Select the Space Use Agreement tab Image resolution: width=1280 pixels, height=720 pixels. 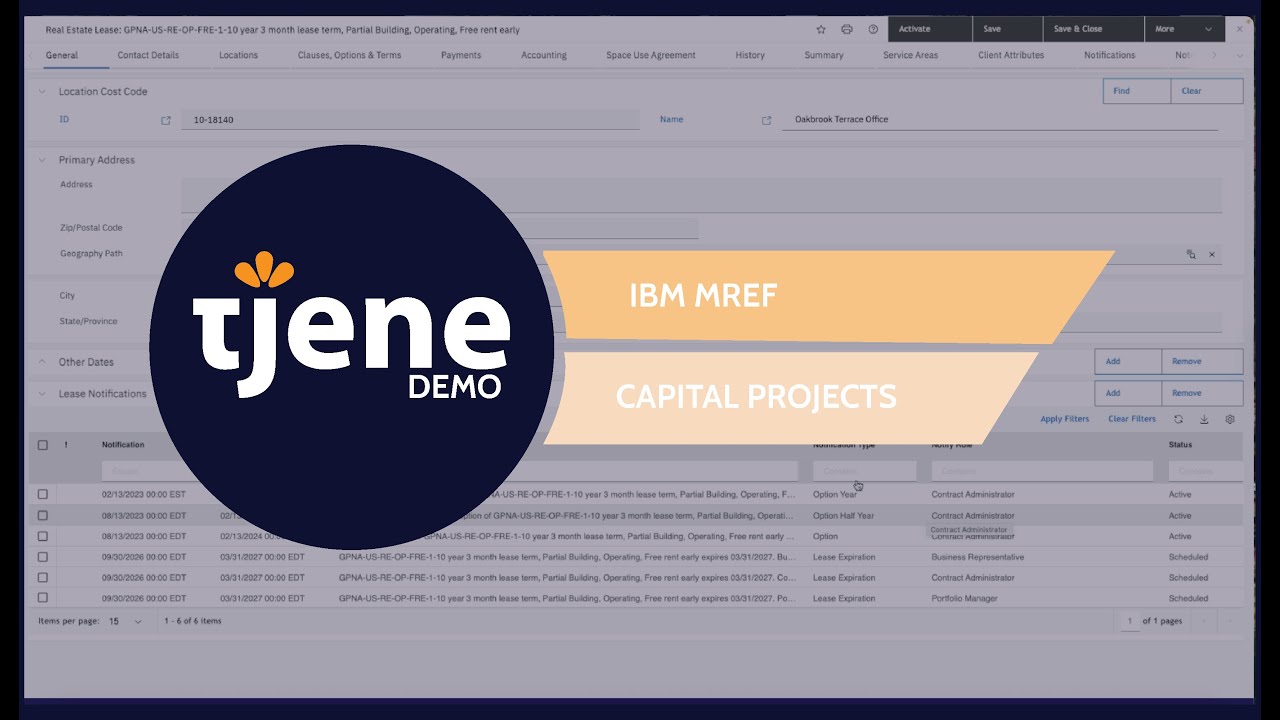coord(651,55)
